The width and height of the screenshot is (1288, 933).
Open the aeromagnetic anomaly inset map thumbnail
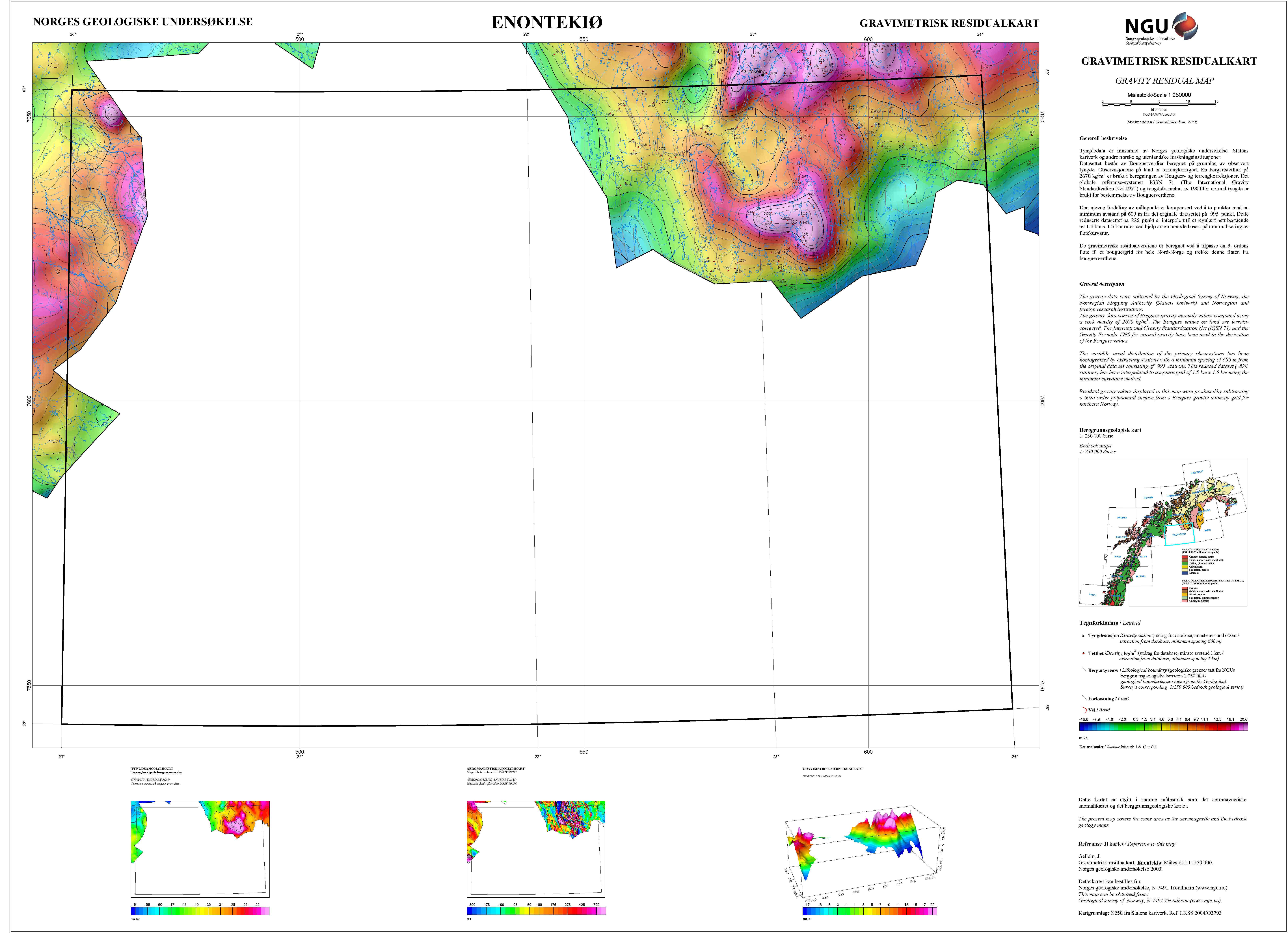(536, 849)
